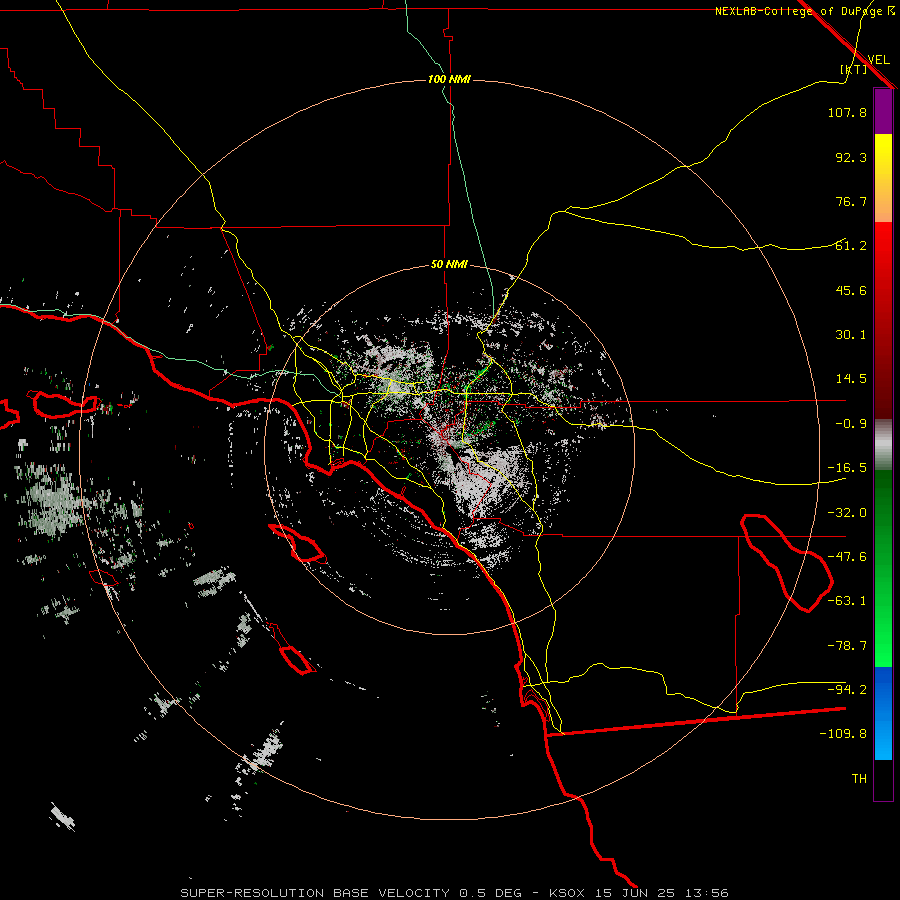This screenshot has width=900, height=900.
Task: Click the -47.6 velocity legend value
Action: pos(847,557)
